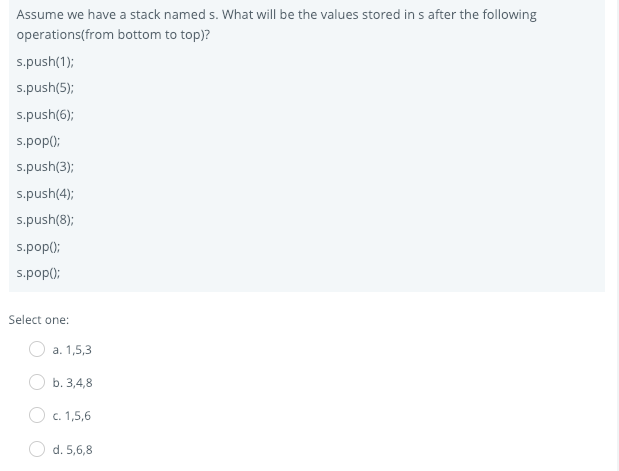
Task: Click the s.push(8); code line
Action: (x=45, y=220)
